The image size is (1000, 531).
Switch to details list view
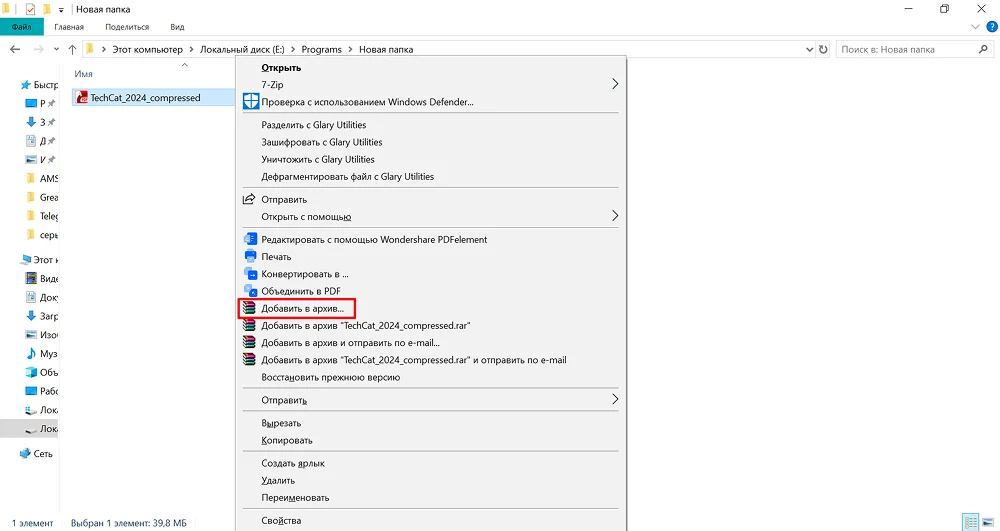[x=969, y=522]
